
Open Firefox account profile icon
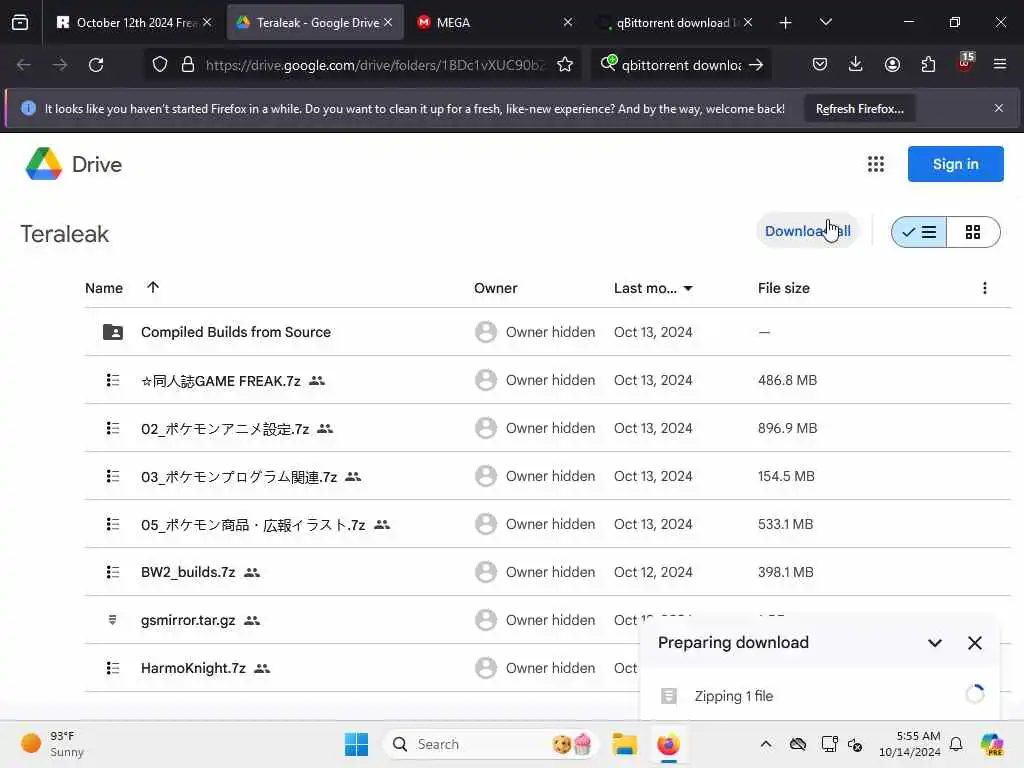(892, 64)
